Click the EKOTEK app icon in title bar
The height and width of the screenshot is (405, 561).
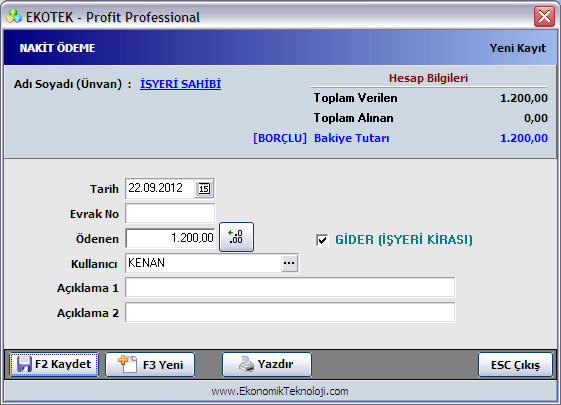tap(14, 16)
